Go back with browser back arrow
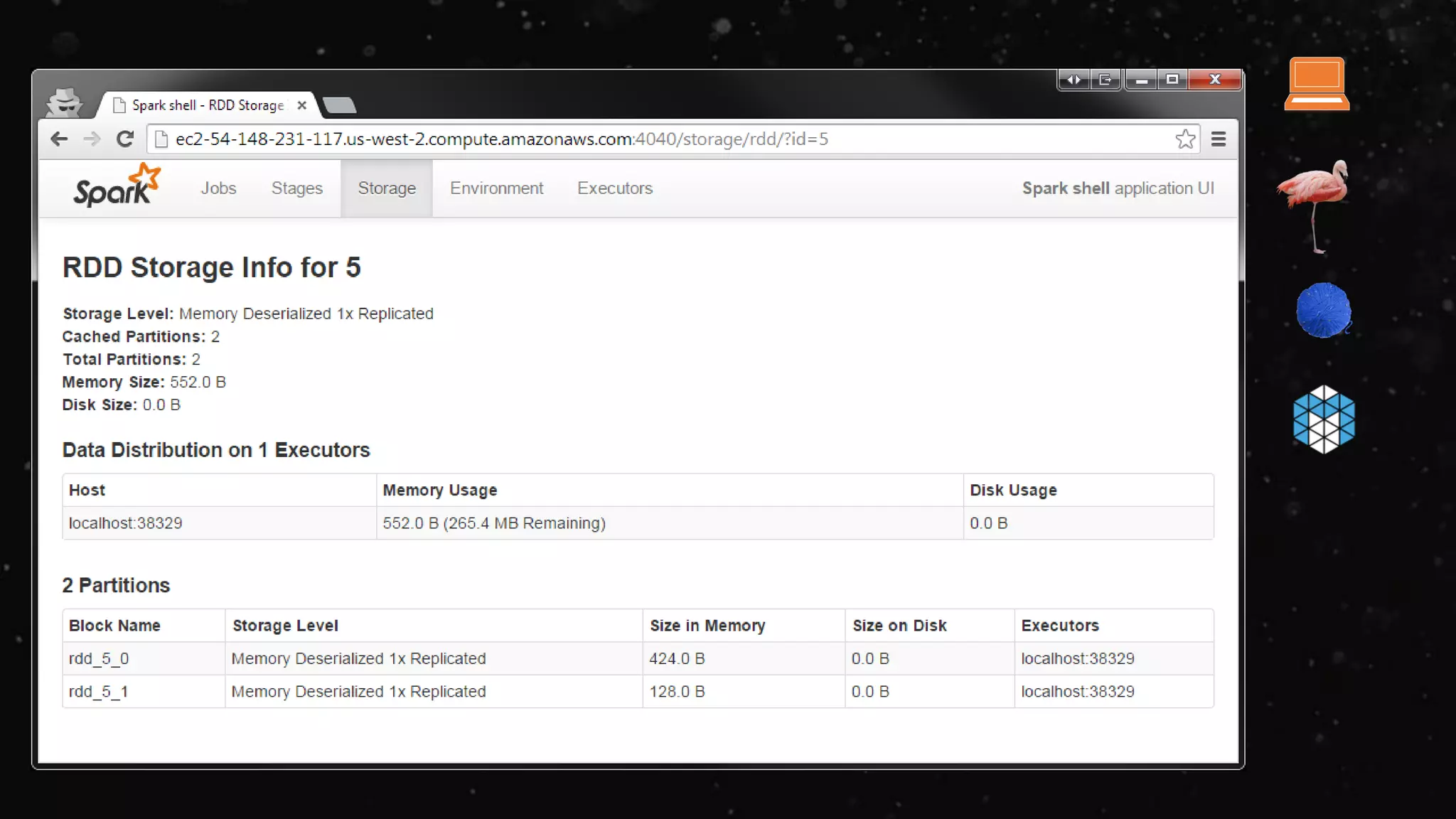Image resolution: width=1456 pixels, height=819 pixels. click(x=59, y=139)
